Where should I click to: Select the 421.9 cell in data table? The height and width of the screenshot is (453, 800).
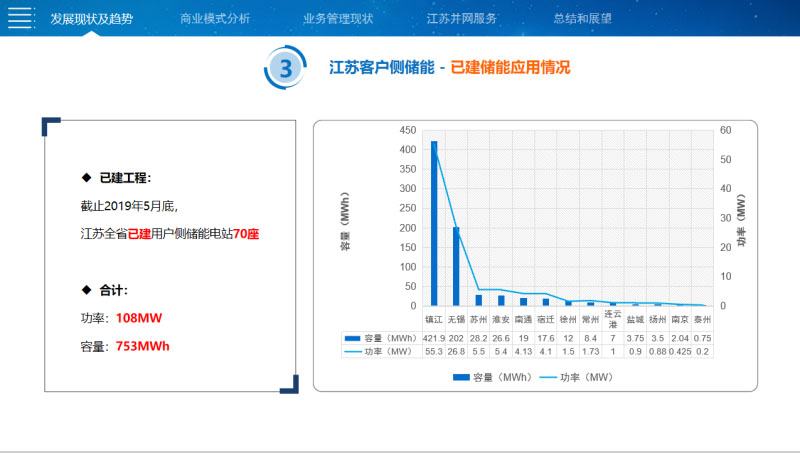(434, 338)
